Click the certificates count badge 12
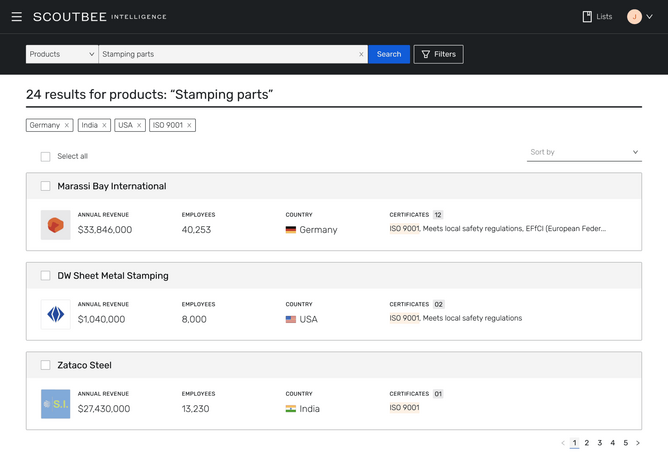Image resolution: width=668 pixels, height=475 pixels. click(x=438, y=215)
